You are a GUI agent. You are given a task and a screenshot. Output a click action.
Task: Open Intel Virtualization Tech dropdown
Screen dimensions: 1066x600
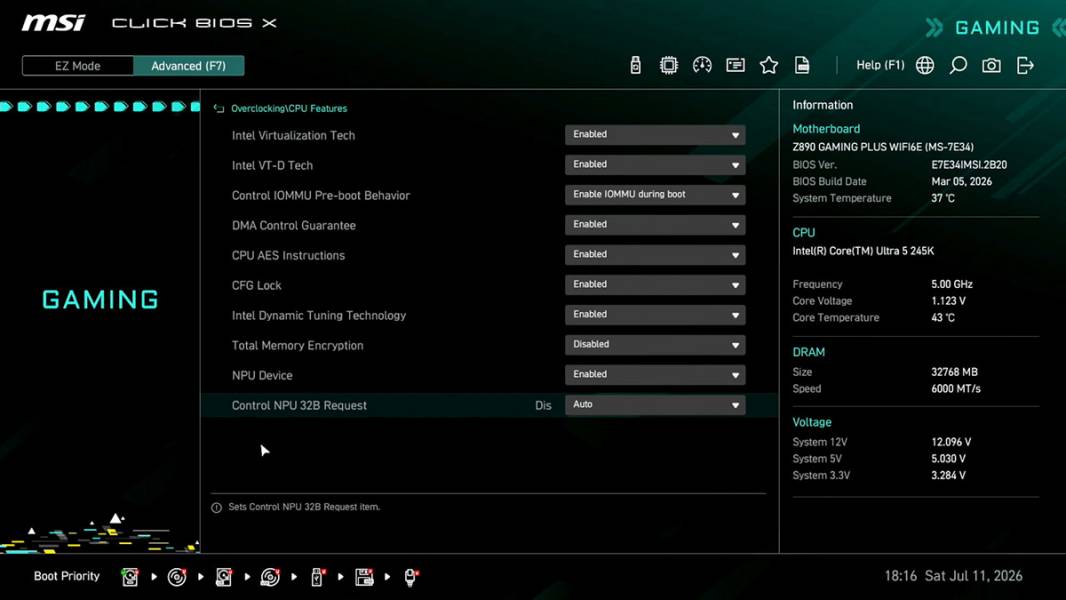(x=655, y=135)
